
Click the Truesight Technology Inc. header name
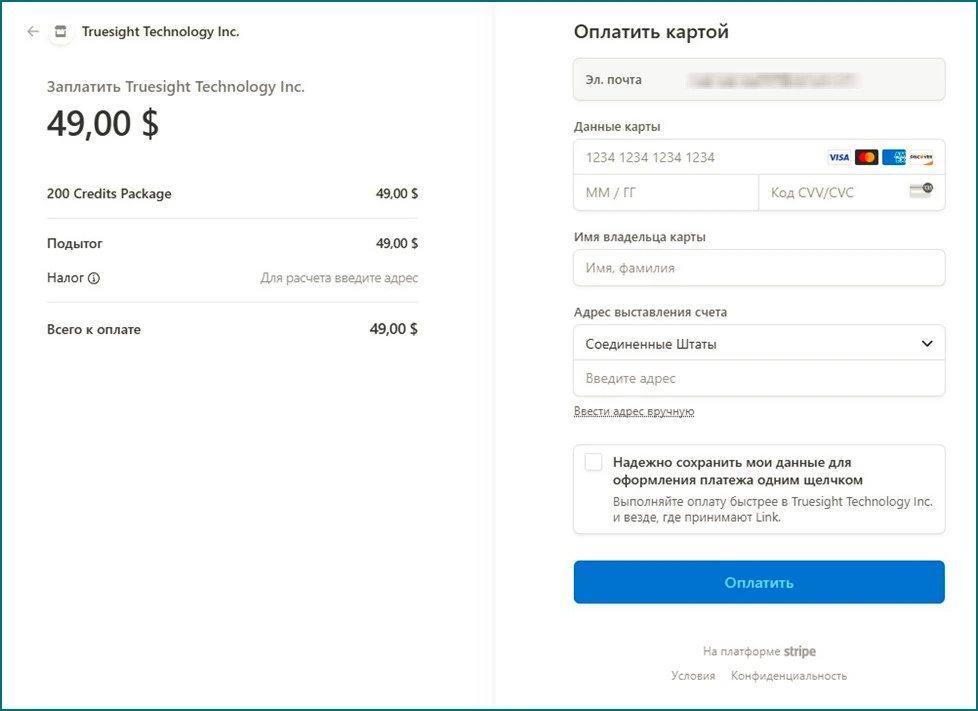pyautogui.click(x=160, y=31)
